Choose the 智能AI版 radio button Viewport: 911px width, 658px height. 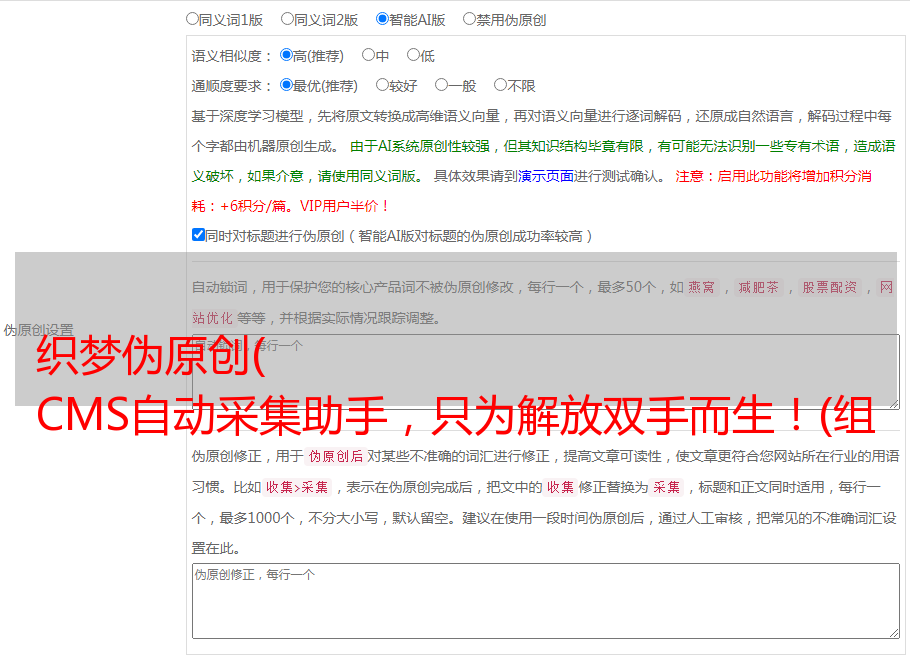pyautogui.click(x=382, y=19)
